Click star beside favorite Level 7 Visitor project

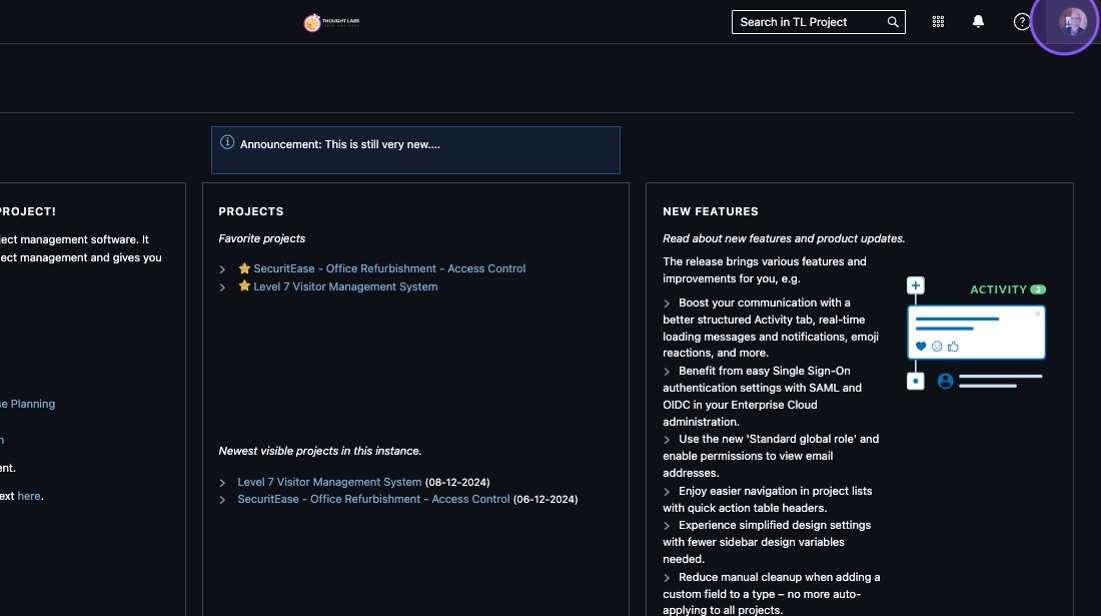click(x=244, y=287)
